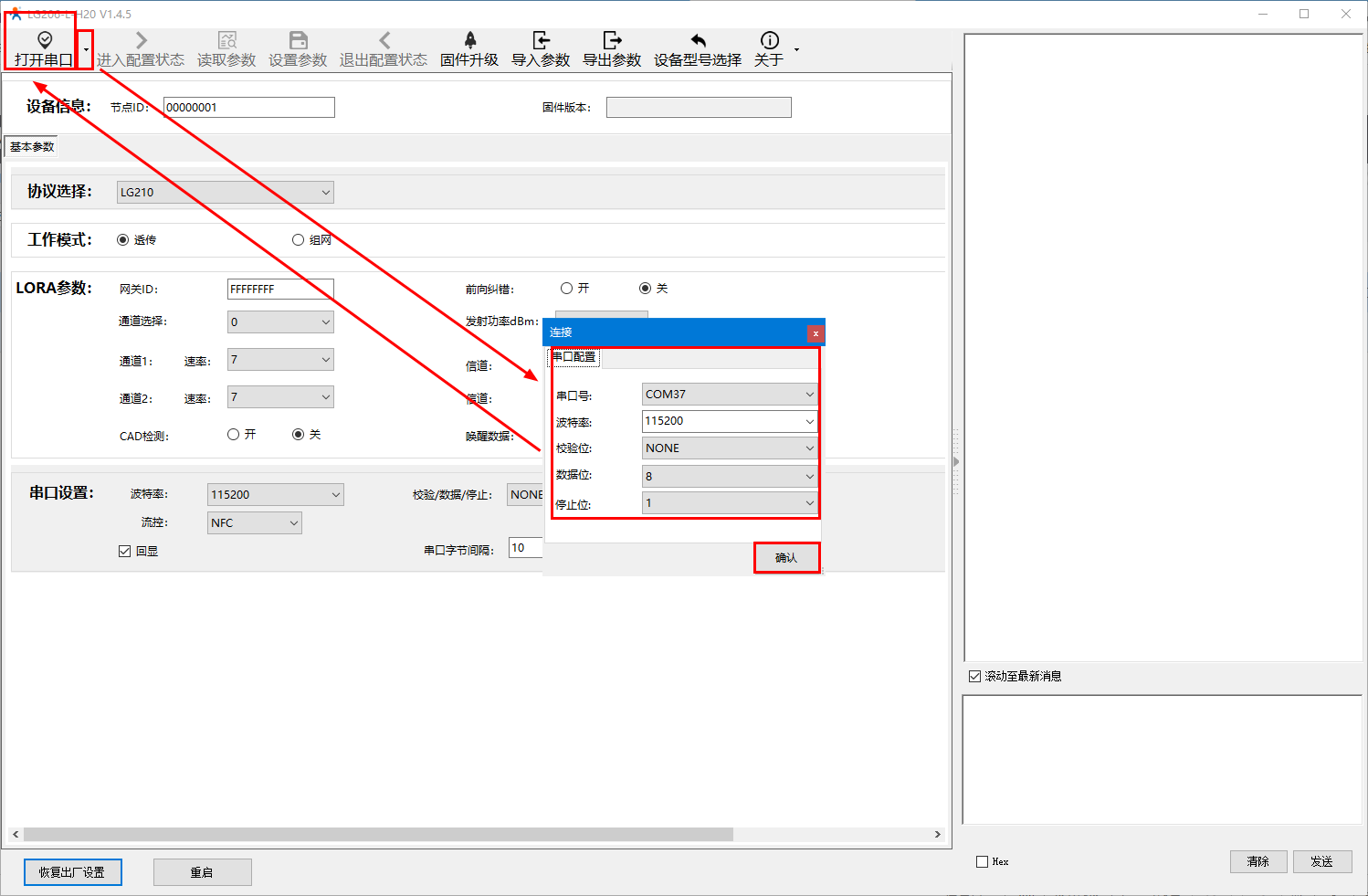The height and width of the screenshot is (896, 1368).
Task: Select the 串口配置 tab in dialog
Action: [574, 357]
